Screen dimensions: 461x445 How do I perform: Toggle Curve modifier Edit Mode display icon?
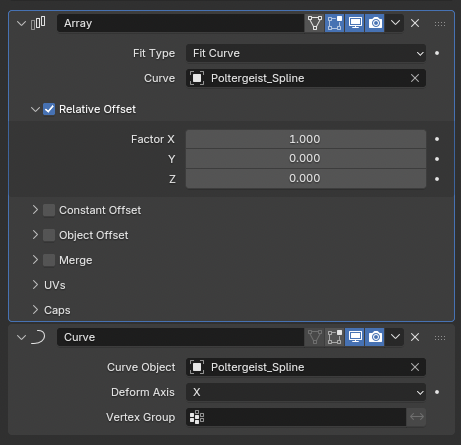(335, 337)
